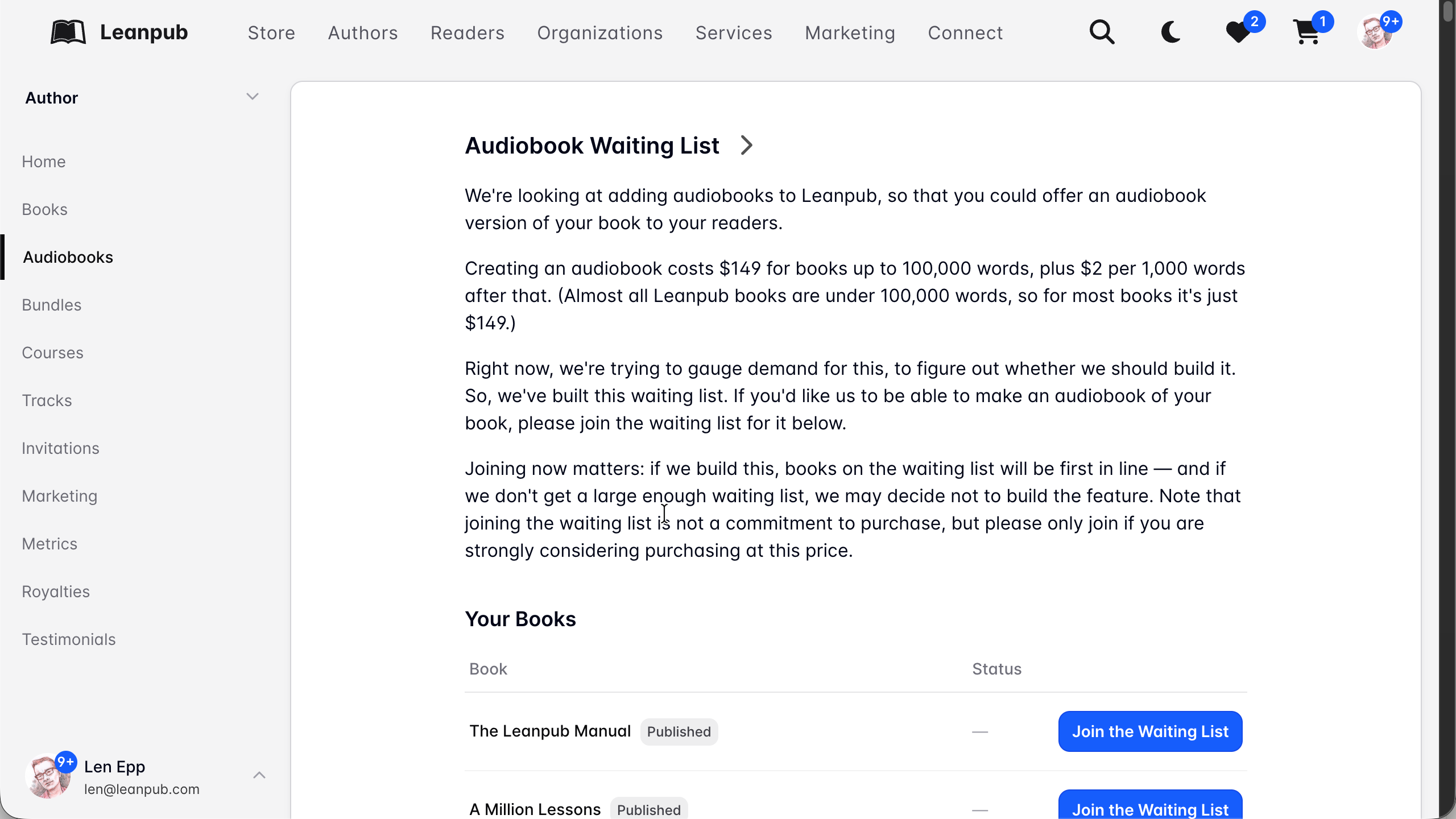The width and height of the screenshot is (1456, 819).
Task: Expand the Author section dropdown chevron
Action: (x=253, y=97)
